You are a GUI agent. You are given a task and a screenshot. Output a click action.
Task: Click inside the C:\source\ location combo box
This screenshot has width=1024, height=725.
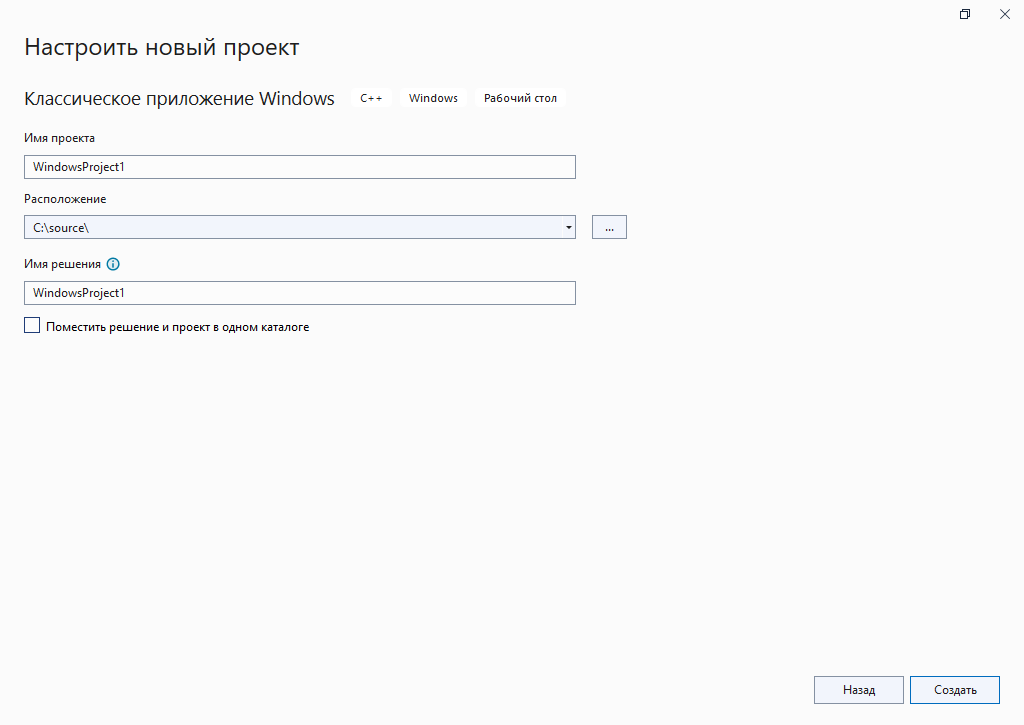pyautogui.click(x=290, y=227)
